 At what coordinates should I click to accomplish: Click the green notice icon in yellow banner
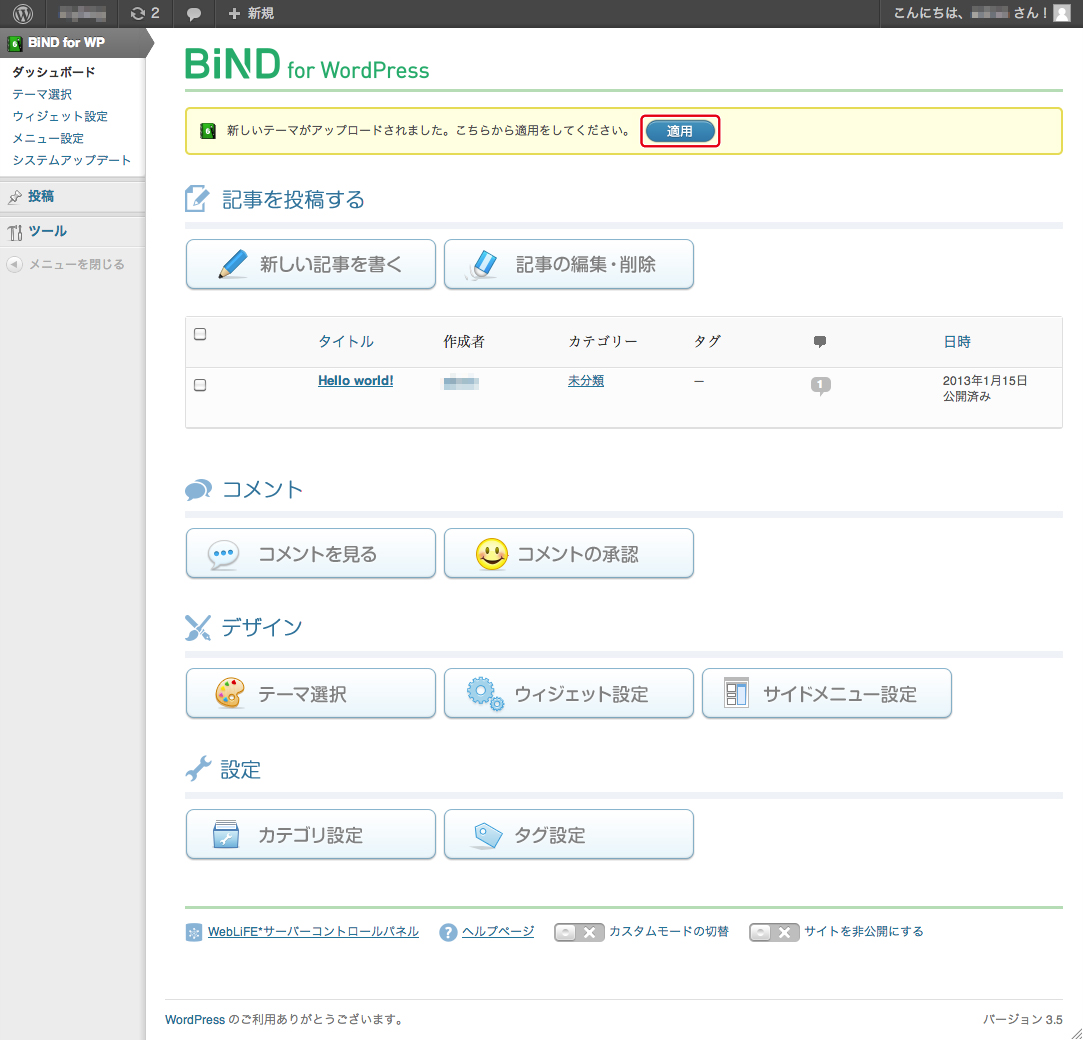coord(208,131)
